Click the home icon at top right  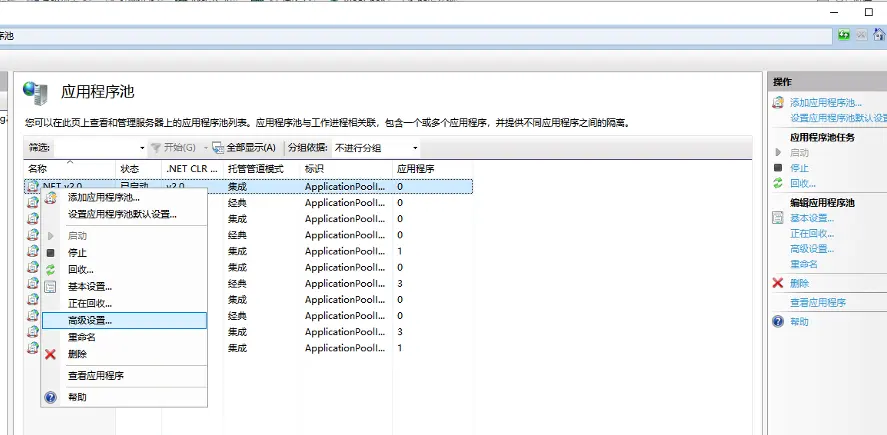click(x=879, y=35)
